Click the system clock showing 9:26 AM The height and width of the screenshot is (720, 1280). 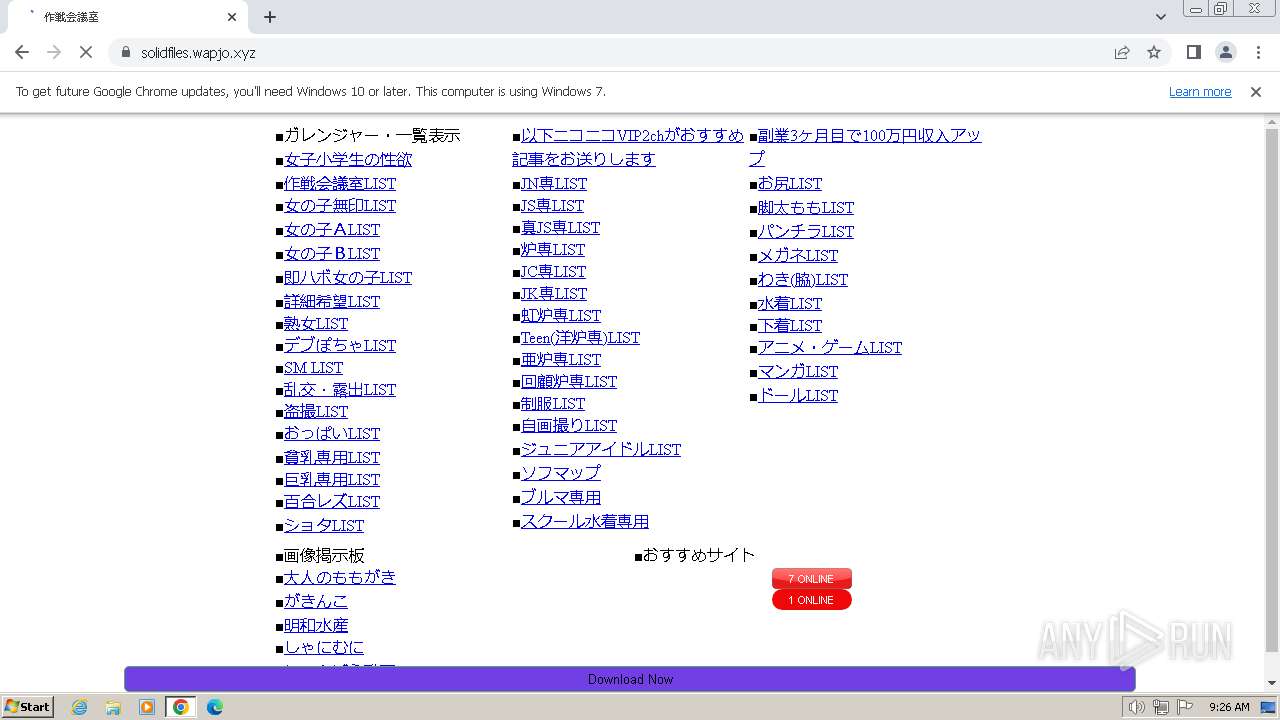click(x=1229, y=707)
